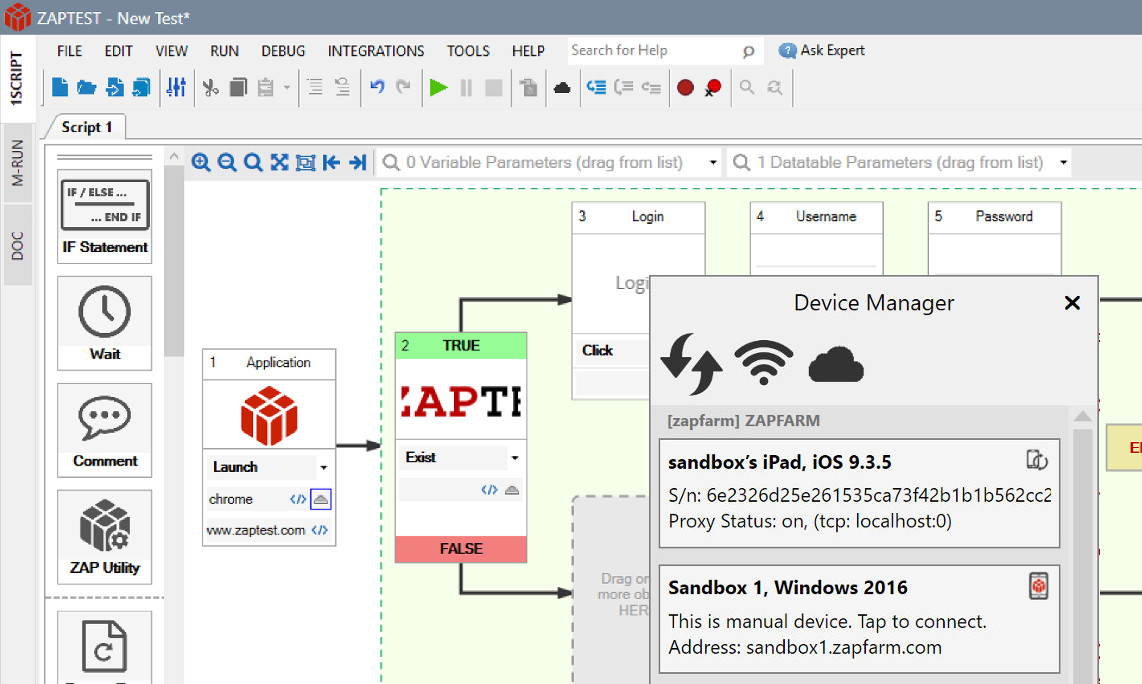Viewport: 1142px width, 684px height.
Task: Click the eject icon beside chrome
Action: [x=320, y=499]
